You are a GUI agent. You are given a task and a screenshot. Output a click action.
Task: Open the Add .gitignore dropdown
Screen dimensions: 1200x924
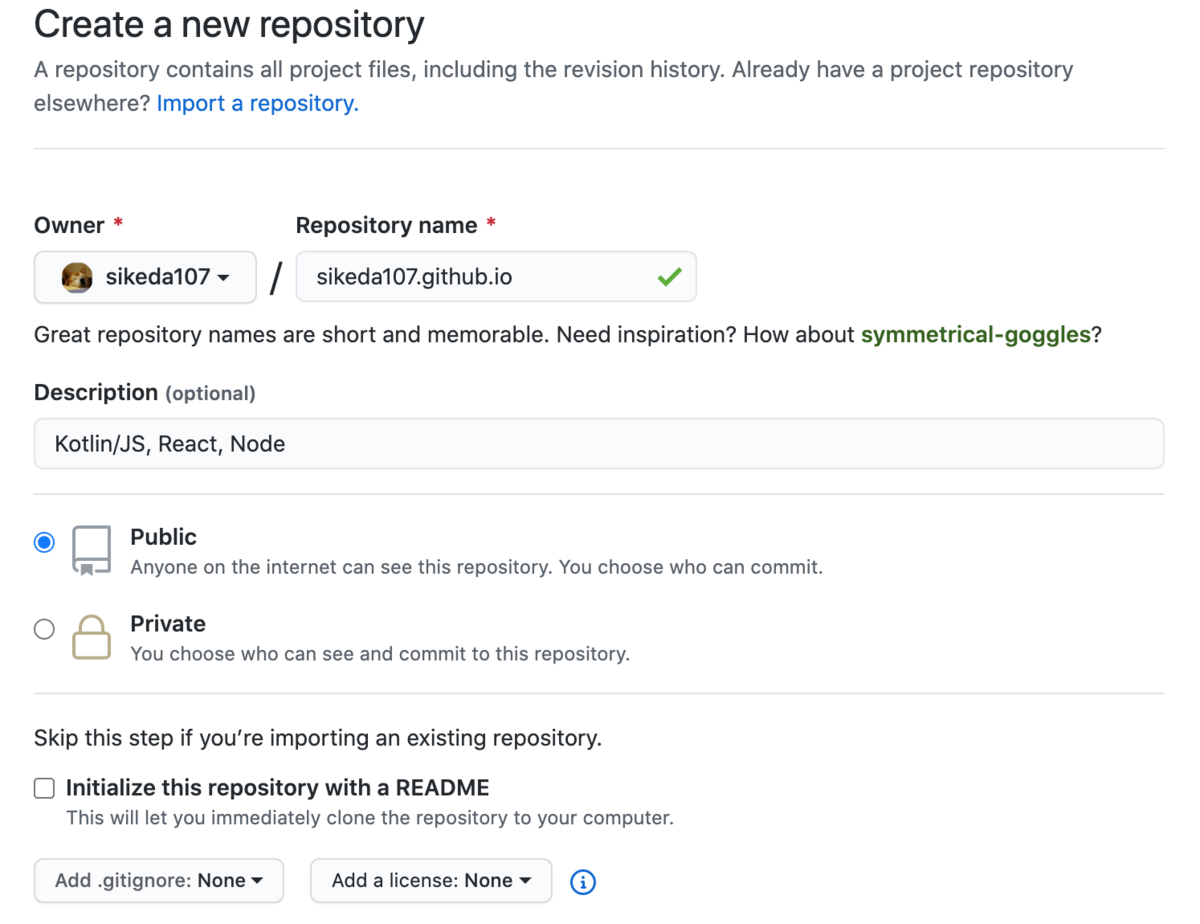(x=158, y=881)
